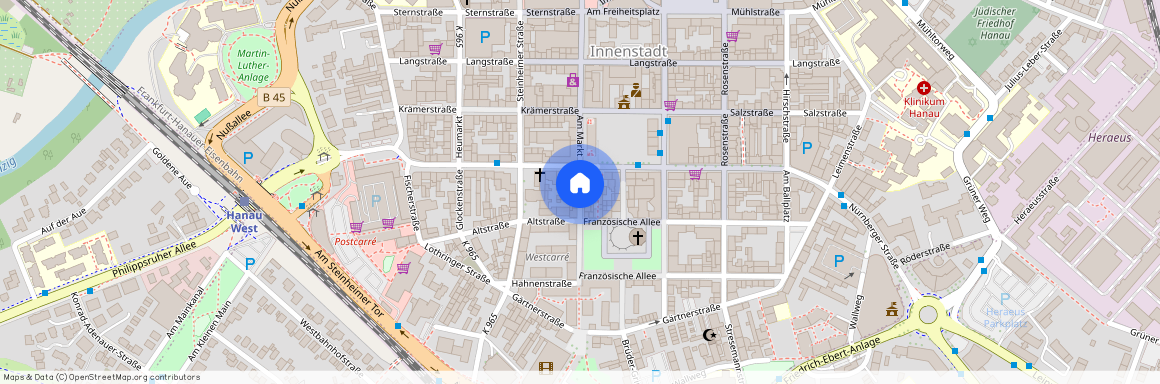Screen dimensions: 1160x384
Task: Click the blue home location marker
Action: coord(579,183)
